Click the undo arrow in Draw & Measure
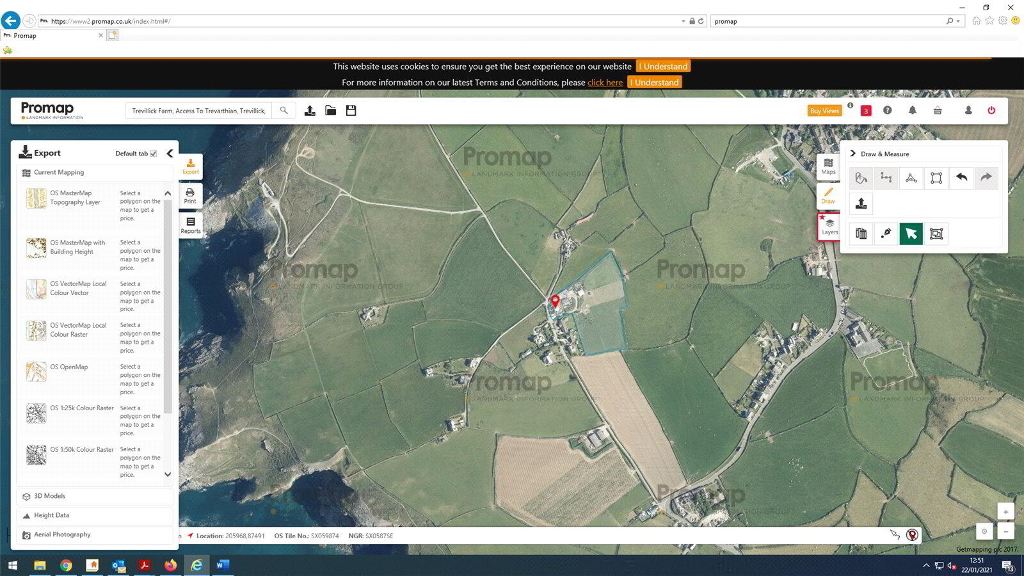This screenshot has width=1024, height=576. (961, 178)
